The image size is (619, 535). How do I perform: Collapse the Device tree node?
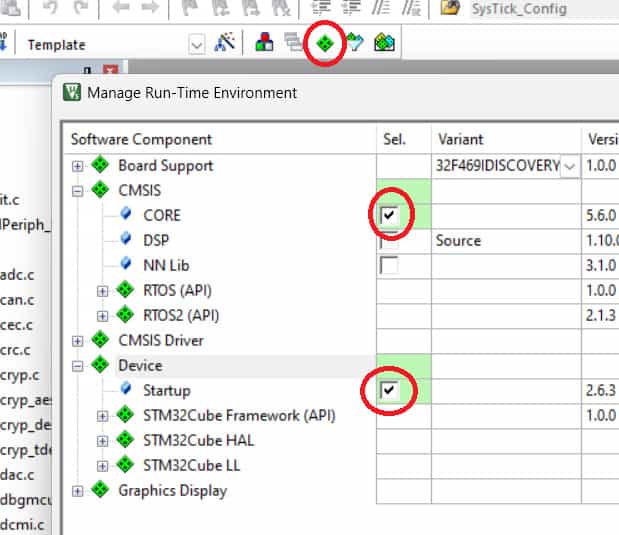click(x=78, y=366)
